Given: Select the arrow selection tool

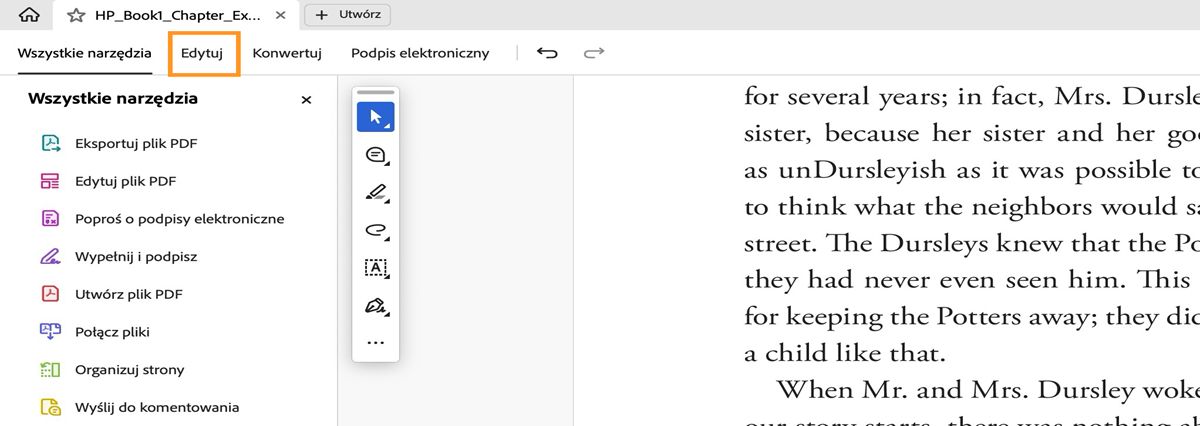Looking at the screenshot, I should pyautogui.click(x=376, y=117).
